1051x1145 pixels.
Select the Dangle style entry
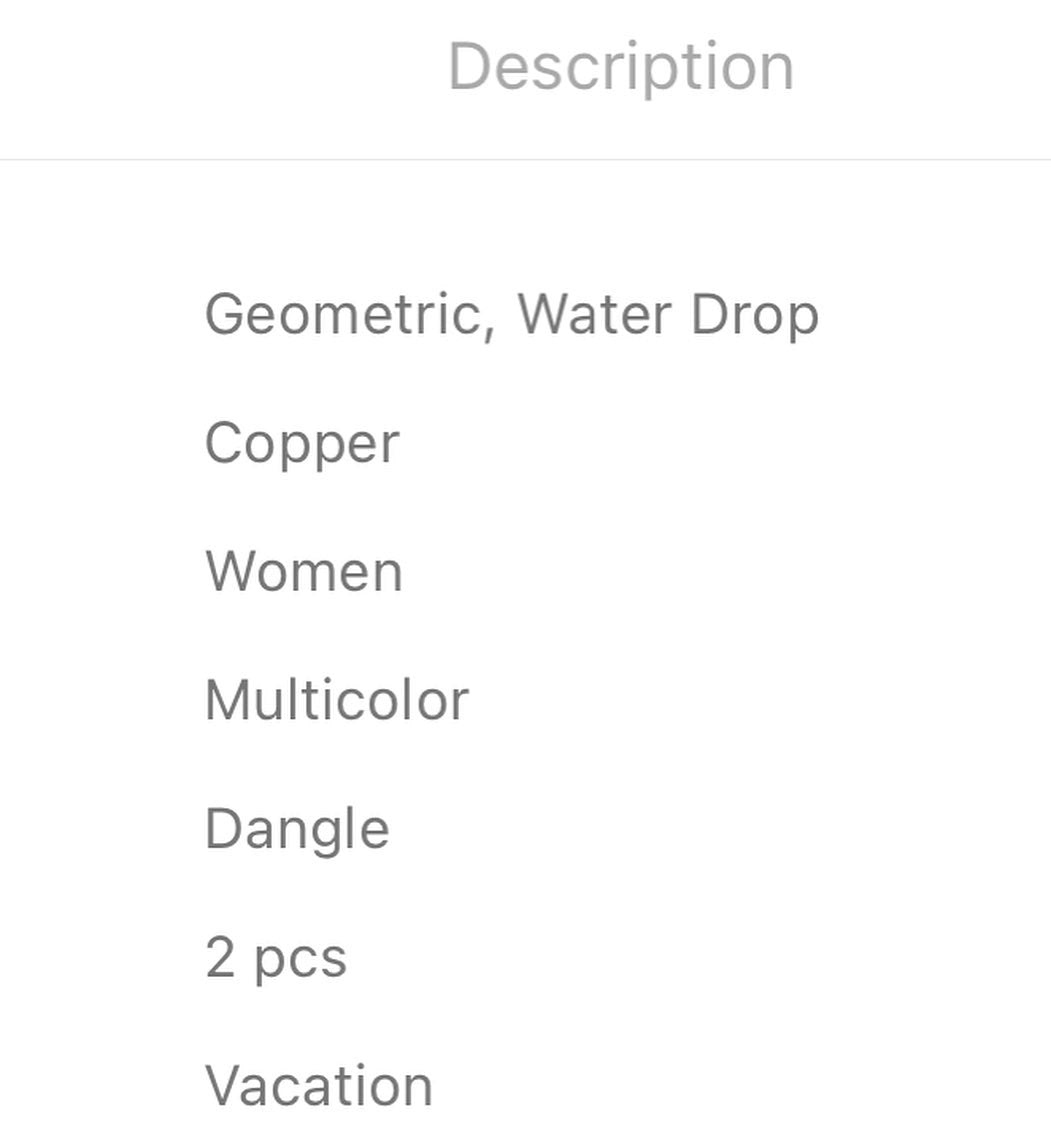tap(297, 829)
